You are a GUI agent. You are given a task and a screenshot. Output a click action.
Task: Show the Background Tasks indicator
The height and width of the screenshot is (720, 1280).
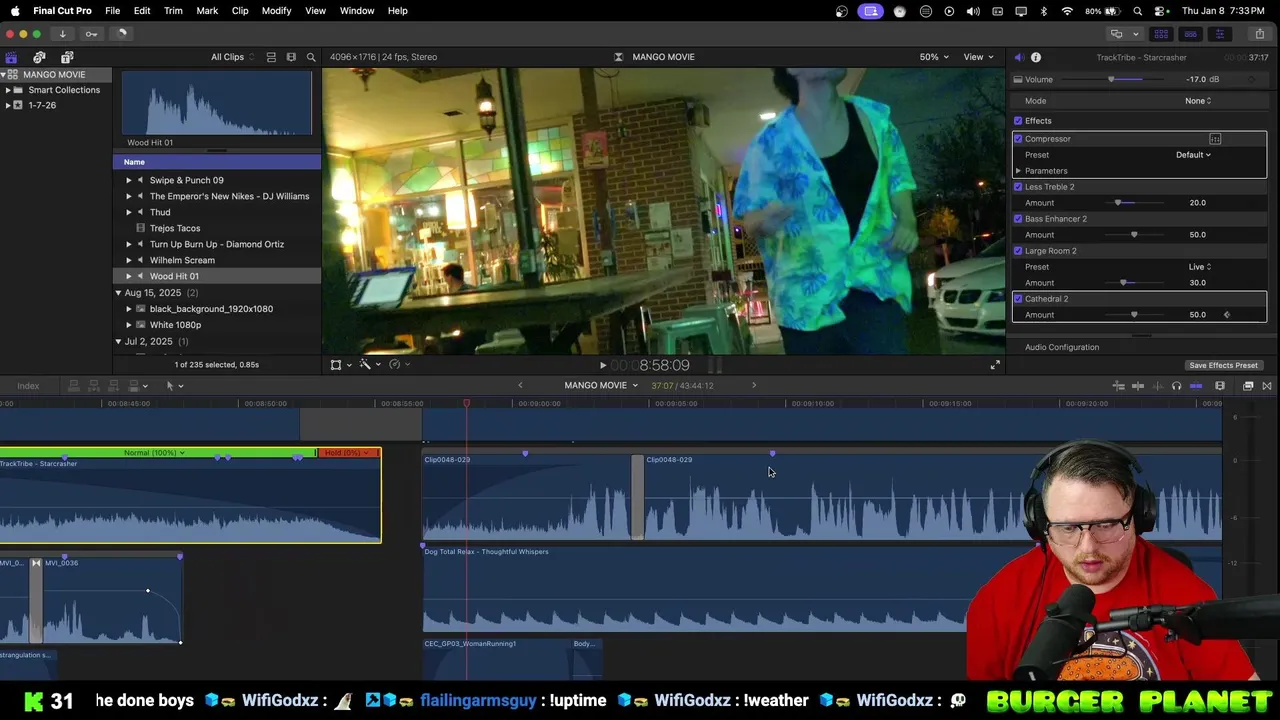(x=121, y=34)
